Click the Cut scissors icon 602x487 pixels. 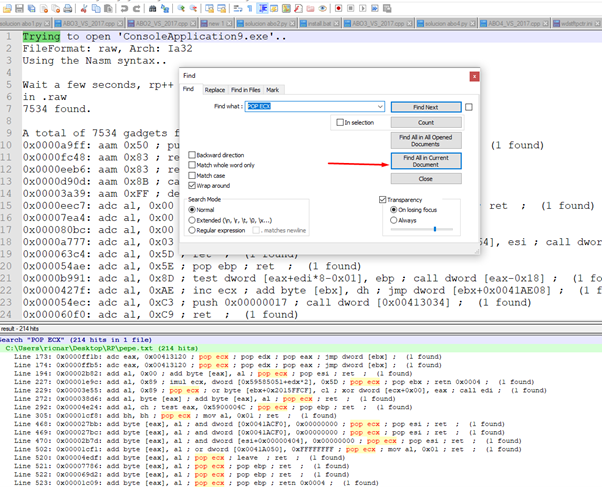pyautogui.click(x=84, y=8)
